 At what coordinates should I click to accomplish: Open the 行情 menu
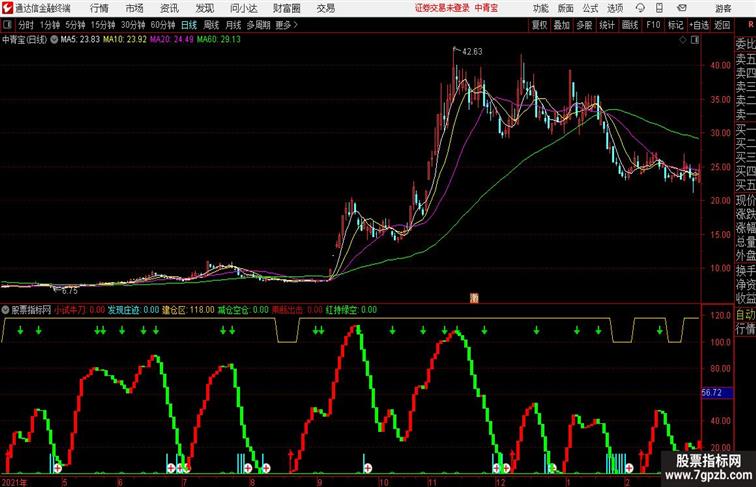click(x=99, y=8)
